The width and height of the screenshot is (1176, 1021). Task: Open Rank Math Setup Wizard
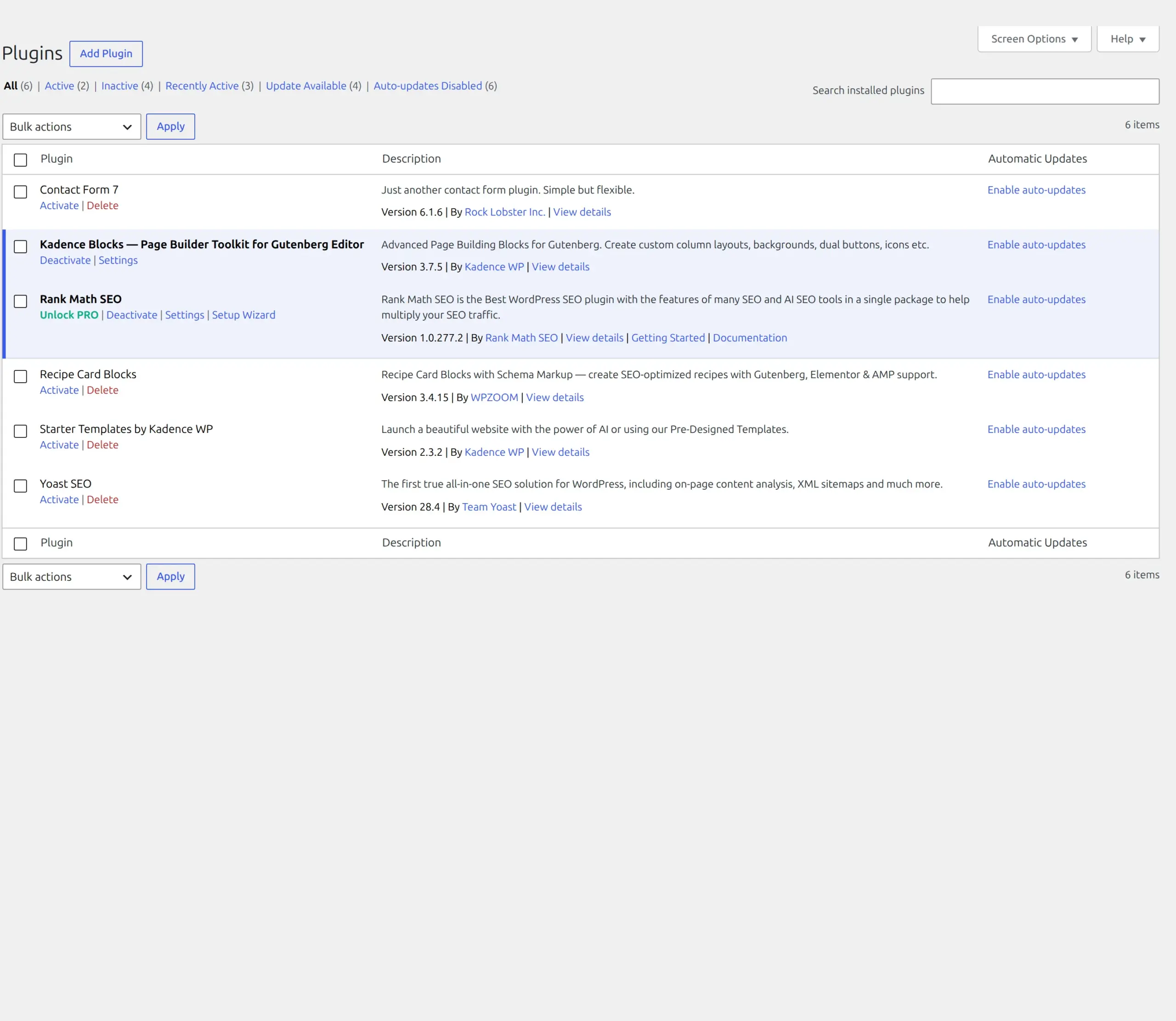pyautogui.click(x=243, y=314)
